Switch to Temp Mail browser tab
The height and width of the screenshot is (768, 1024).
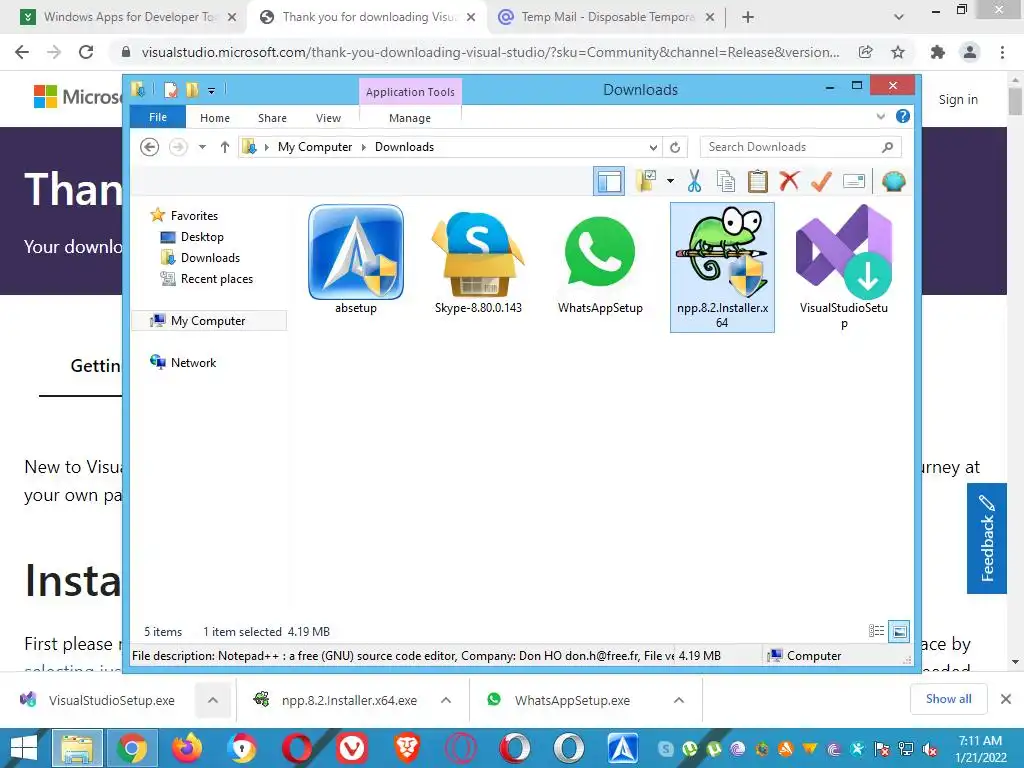tap(607, 17)
